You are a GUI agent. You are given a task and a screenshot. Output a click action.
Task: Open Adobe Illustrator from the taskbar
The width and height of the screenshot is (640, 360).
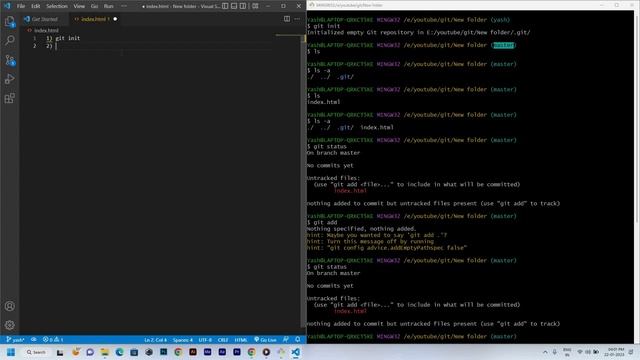coord(193,352)
